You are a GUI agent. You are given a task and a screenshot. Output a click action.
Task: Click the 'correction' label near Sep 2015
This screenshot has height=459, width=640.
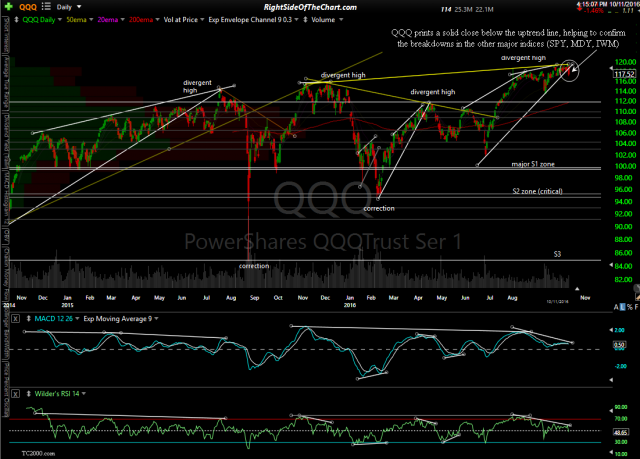coord(254,266)
